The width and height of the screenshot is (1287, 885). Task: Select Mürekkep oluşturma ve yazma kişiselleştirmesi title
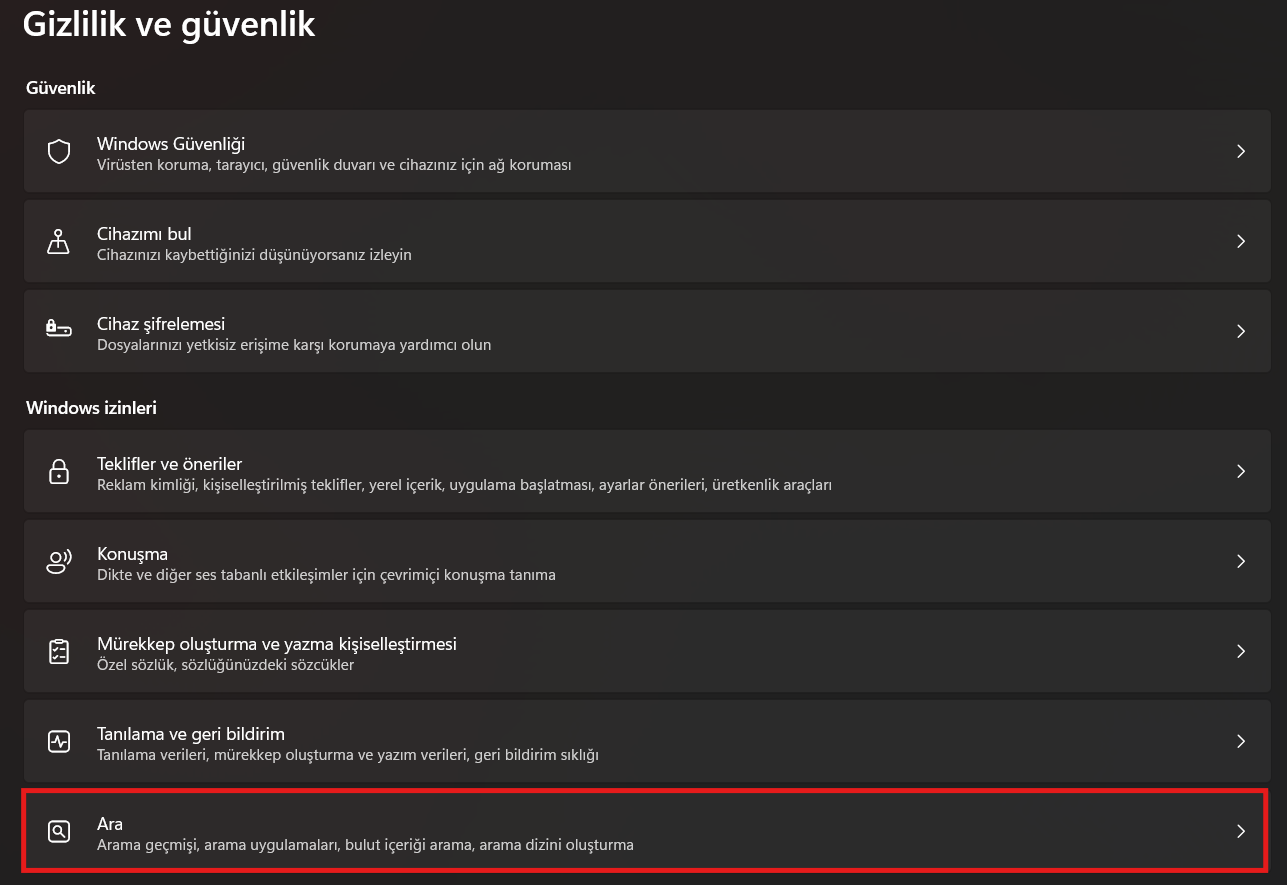(277, 644)
